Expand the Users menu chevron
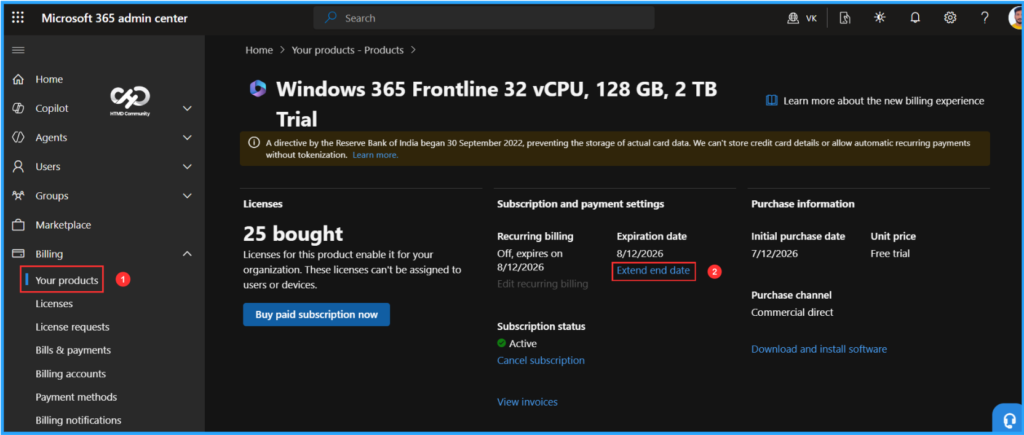Image resolution: width=1024 pixels, height=435 pixels. (187, 167)
